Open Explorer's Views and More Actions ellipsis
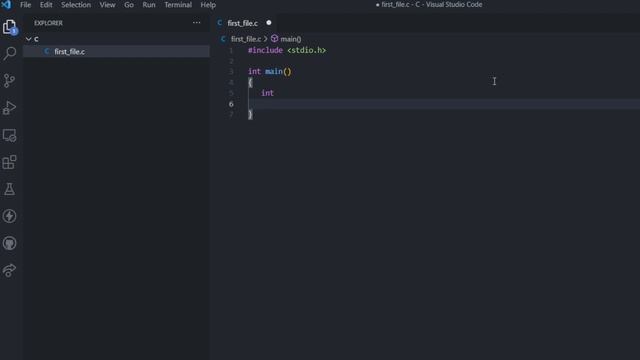 point(196,23)
